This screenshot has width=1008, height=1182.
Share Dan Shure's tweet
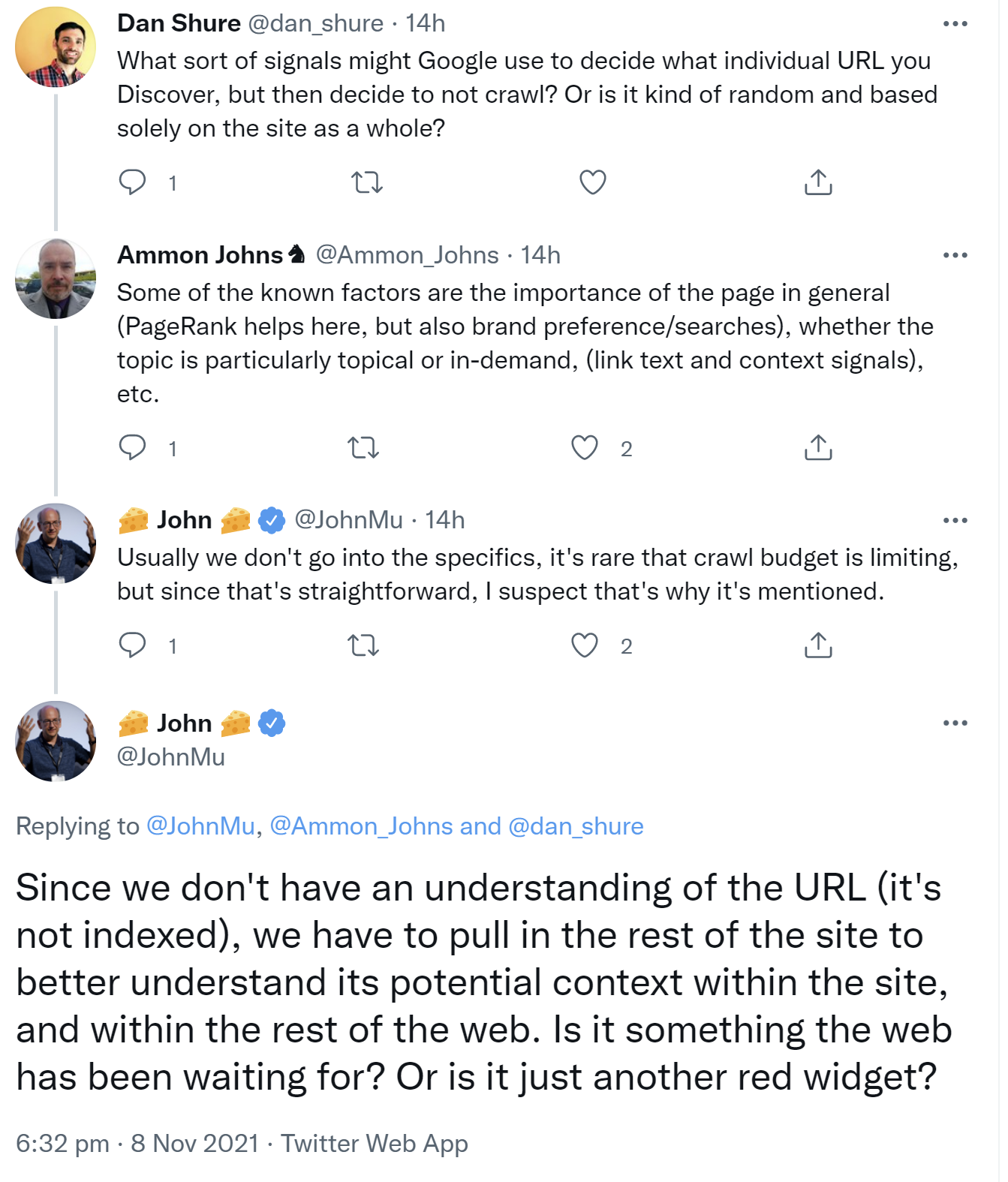click(x=818, y=182)
